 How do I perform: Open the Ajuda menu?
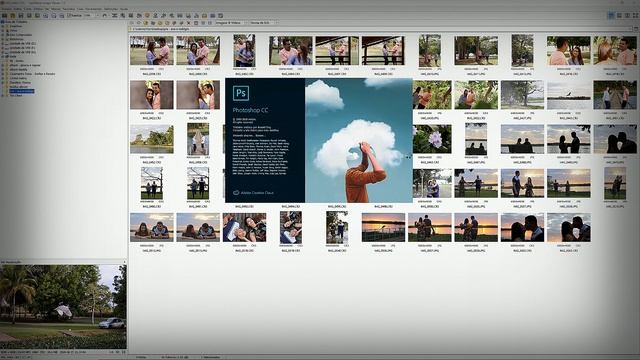124,9
